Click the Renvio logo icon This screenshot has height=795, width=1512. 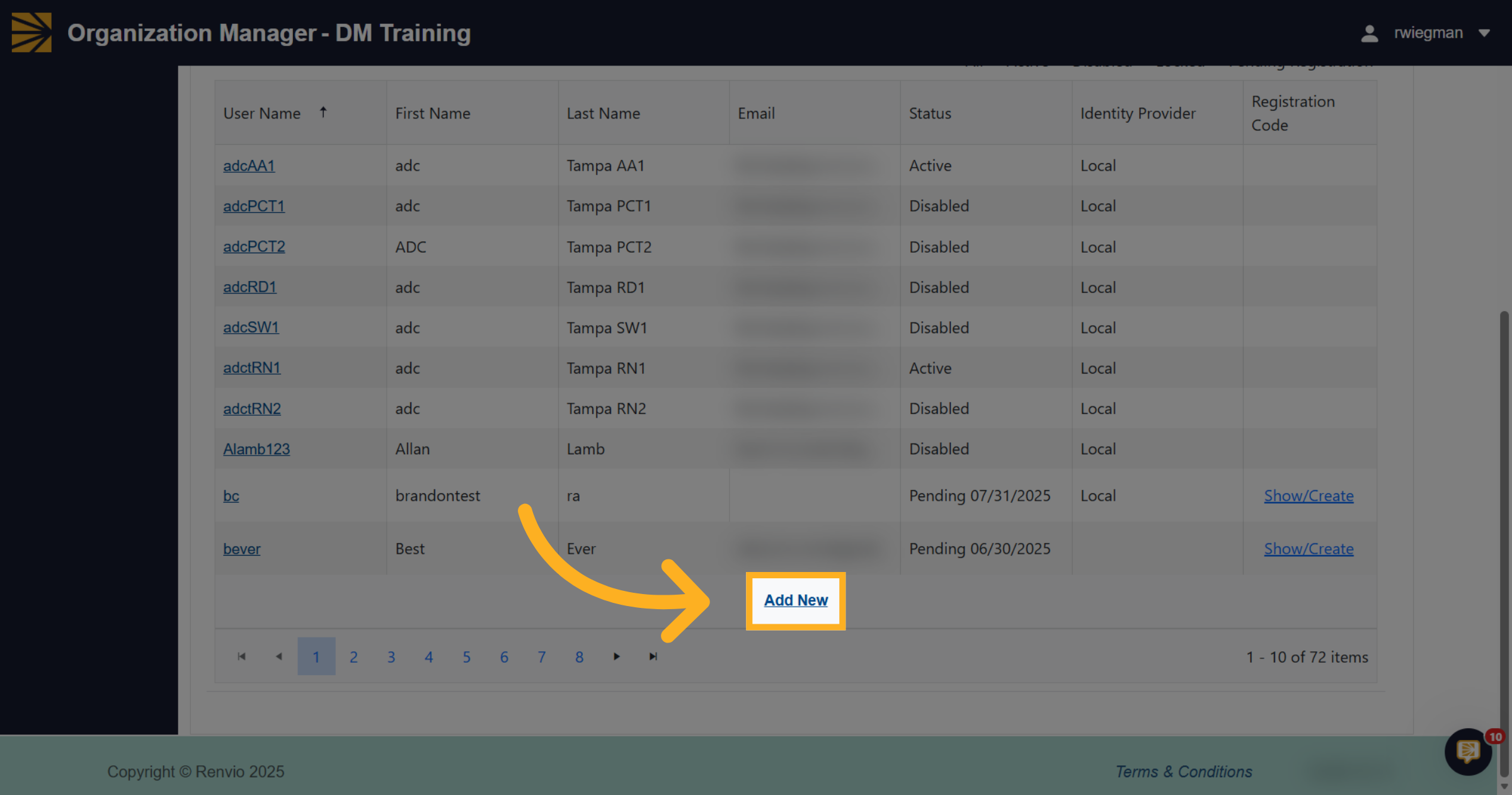tap(31, 32)
